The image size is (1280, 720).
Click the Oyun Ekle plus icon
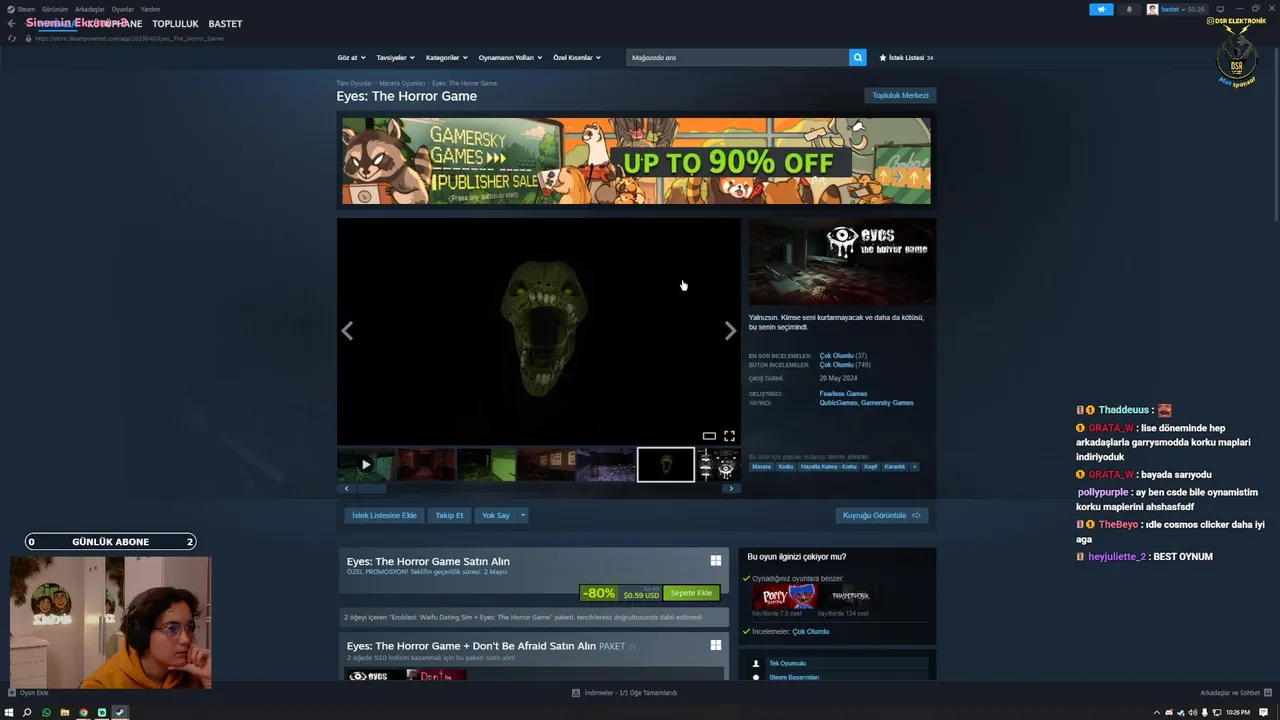click(x=12, y=692)
